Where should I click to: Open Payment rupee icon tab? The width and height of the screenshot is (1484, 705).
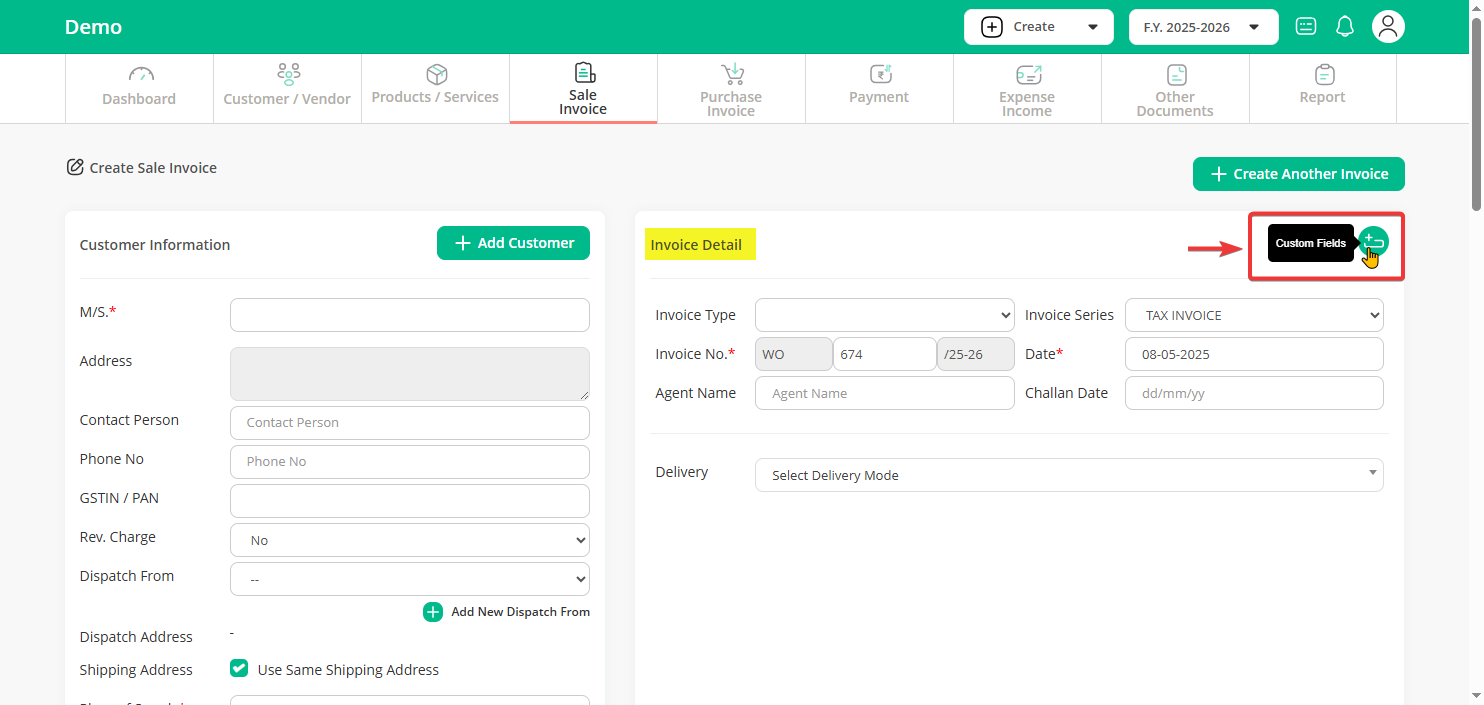point(879,75)
